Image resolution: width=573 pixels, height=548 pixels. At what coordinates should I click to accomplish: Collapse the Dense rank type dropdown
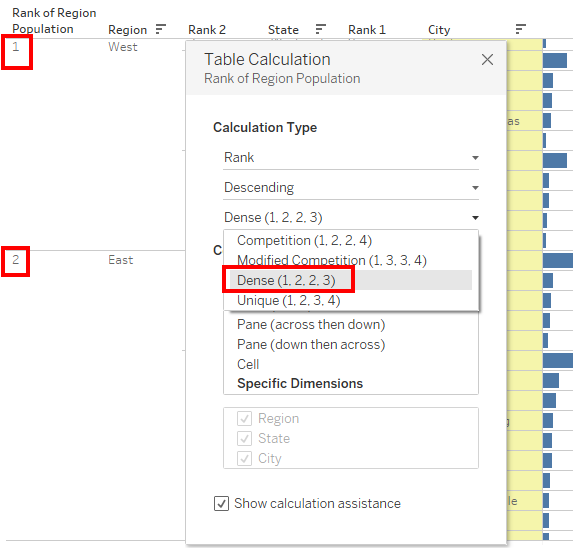351,218
